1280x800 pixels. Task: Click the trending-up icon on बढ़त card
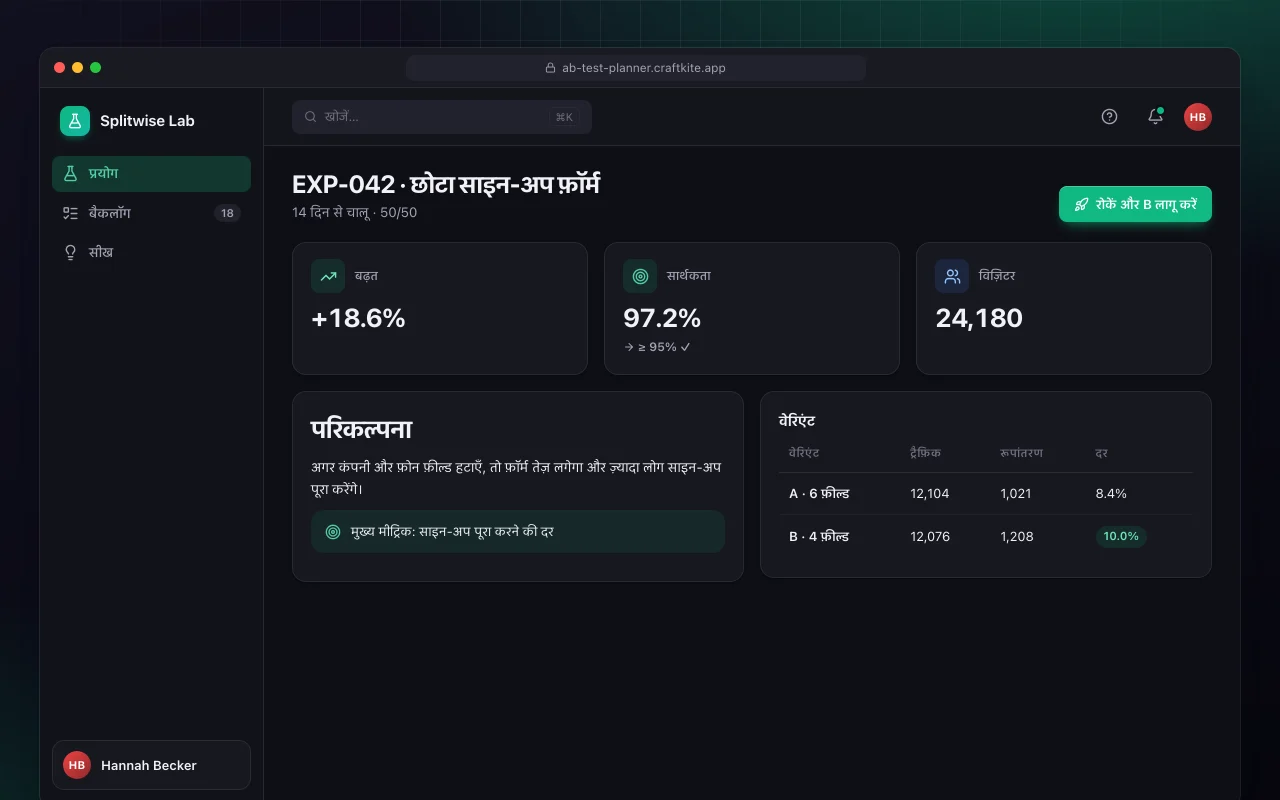click(328, 276)
